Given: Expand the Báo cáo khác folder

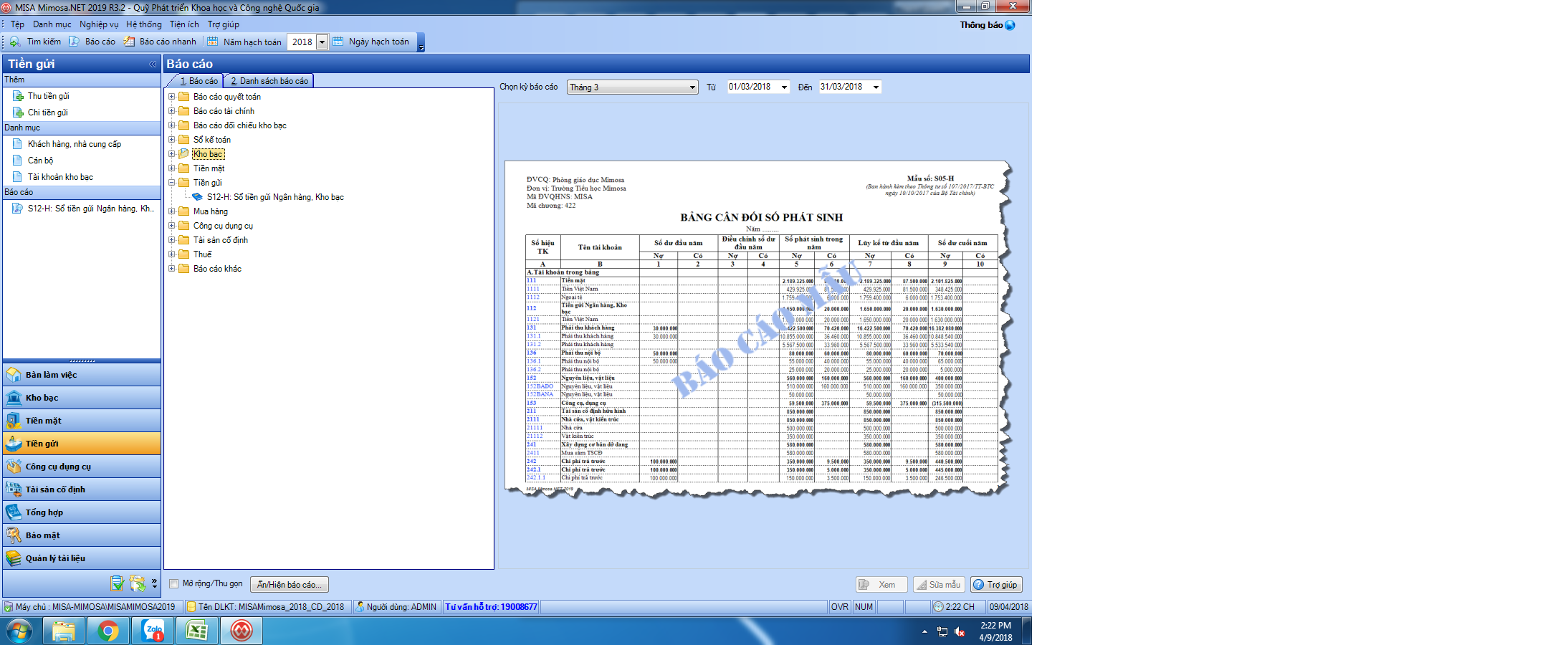Looking at the screenshot, I should pos(171,269).
